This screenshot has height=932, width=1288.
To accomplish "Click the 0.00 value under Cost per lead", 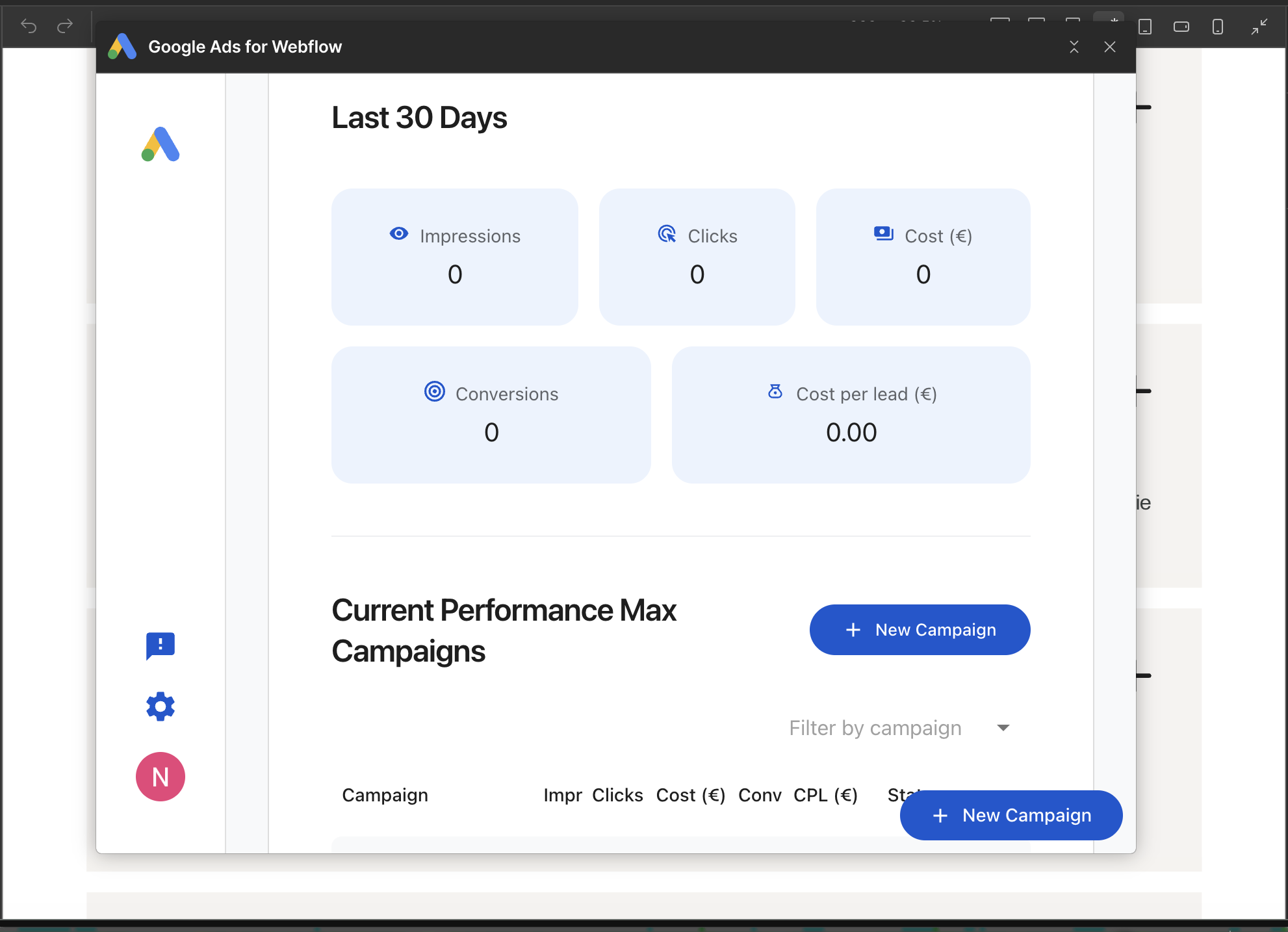I will [851, 432].
